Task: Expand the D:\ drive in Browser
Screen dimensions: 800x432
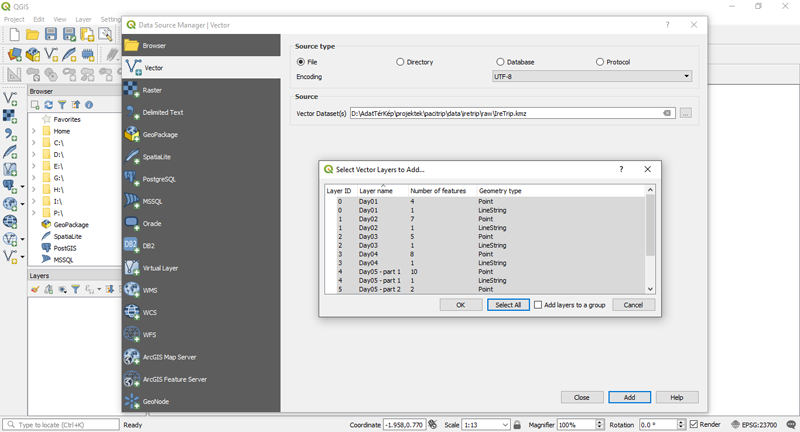Action: tap(34, 155)
